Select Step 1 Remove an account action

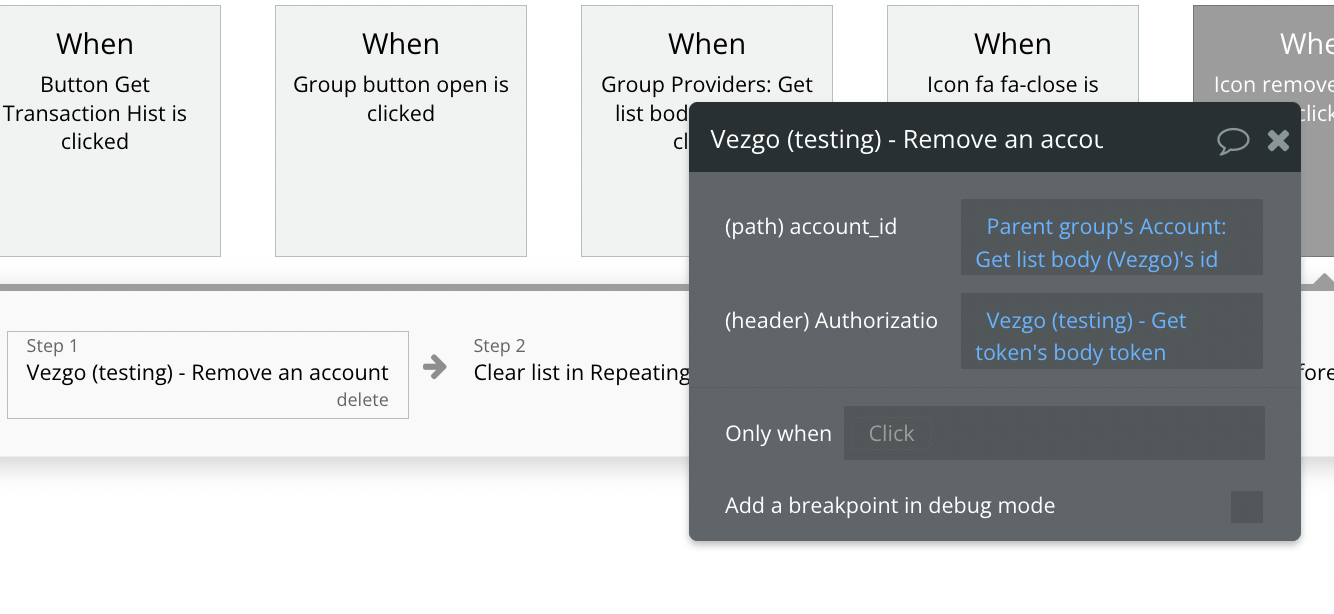[207, 373]
